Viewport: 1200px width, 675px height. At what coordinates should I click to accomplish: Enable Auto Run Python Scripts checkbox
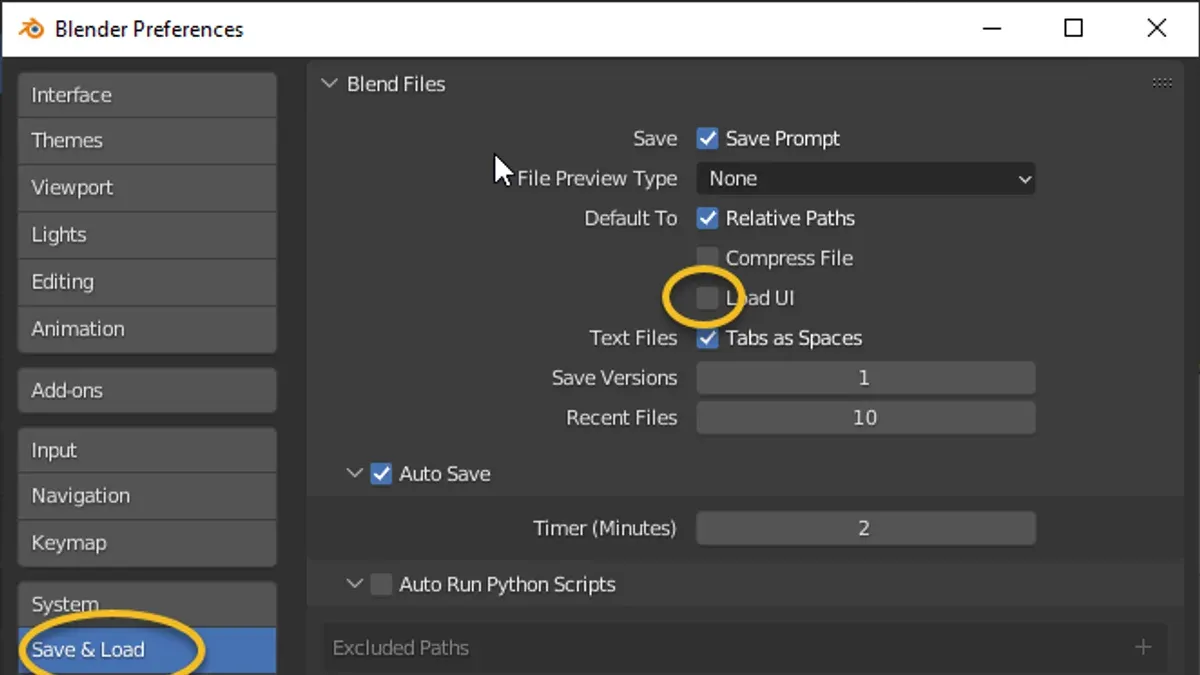381,584
